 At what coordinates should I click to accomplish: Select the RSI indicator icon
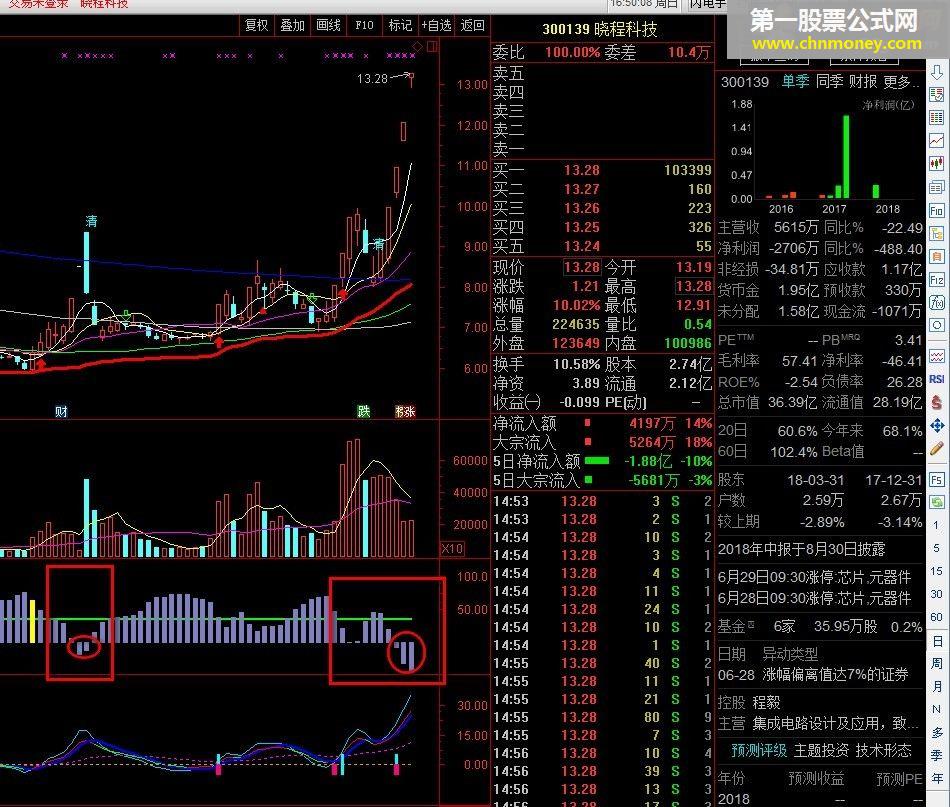tap(937, 379)
